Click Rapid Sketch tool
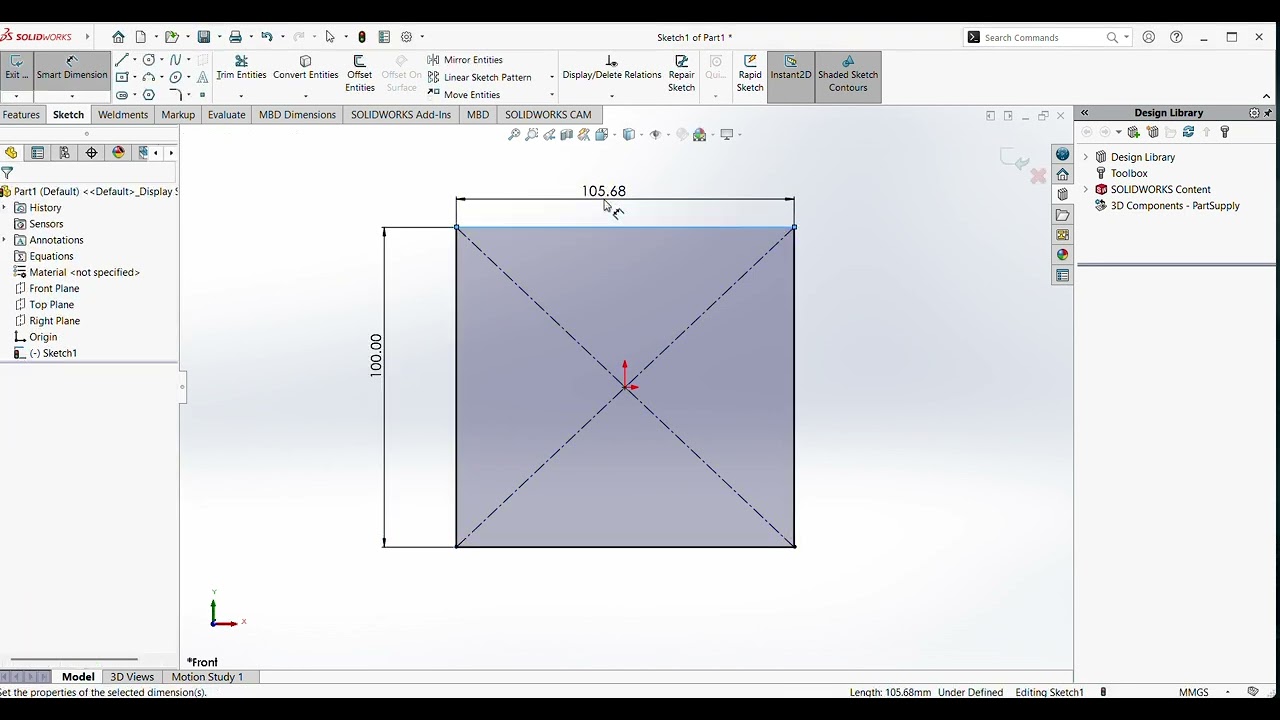 click(750, 74)
